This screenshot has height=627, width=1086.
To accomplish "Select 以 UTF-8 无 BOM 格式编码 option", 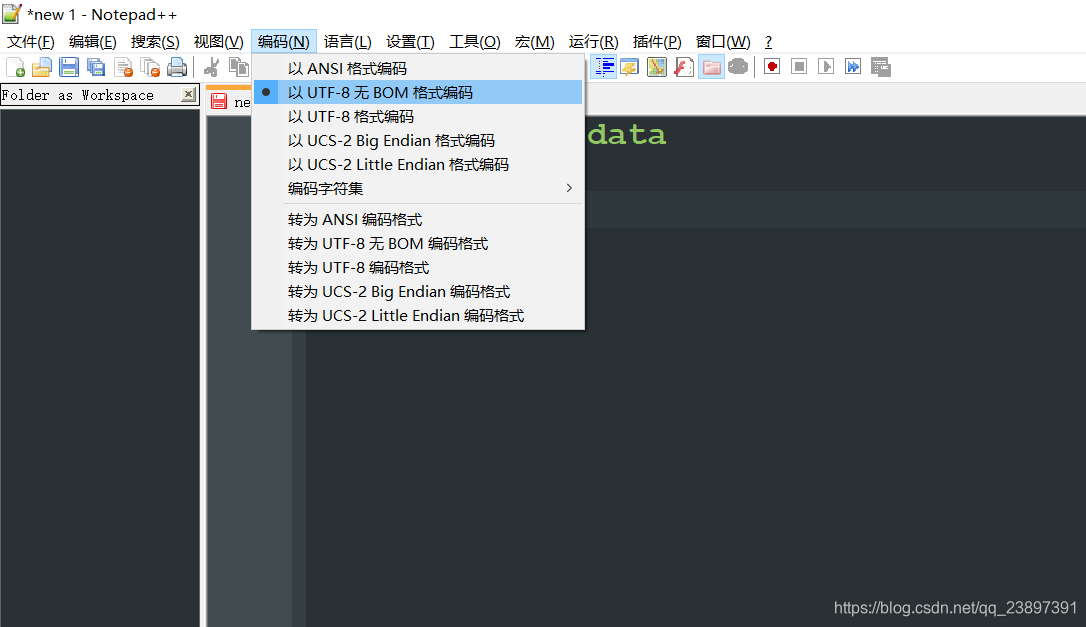I will 418,92.
